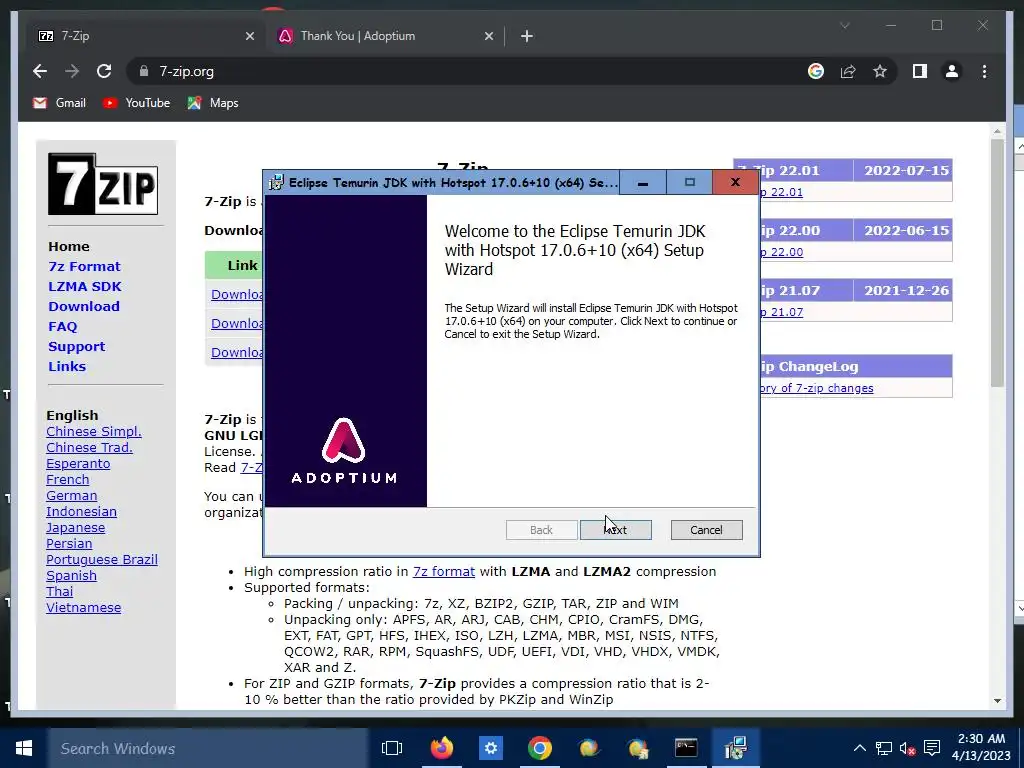Launch Firefox from the taskbar

[441, 748]
